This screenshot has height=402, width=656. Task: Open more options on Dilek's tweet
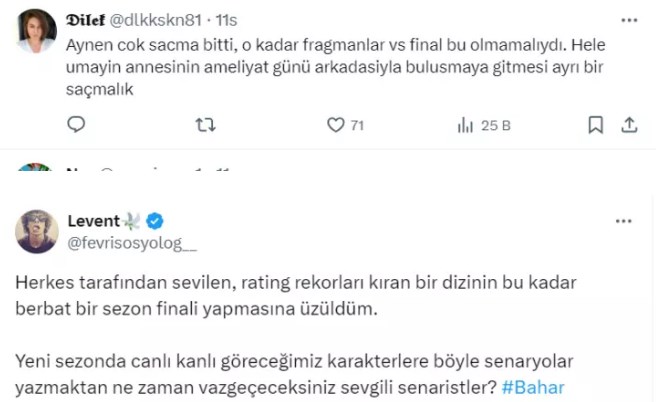click(629, 20)
